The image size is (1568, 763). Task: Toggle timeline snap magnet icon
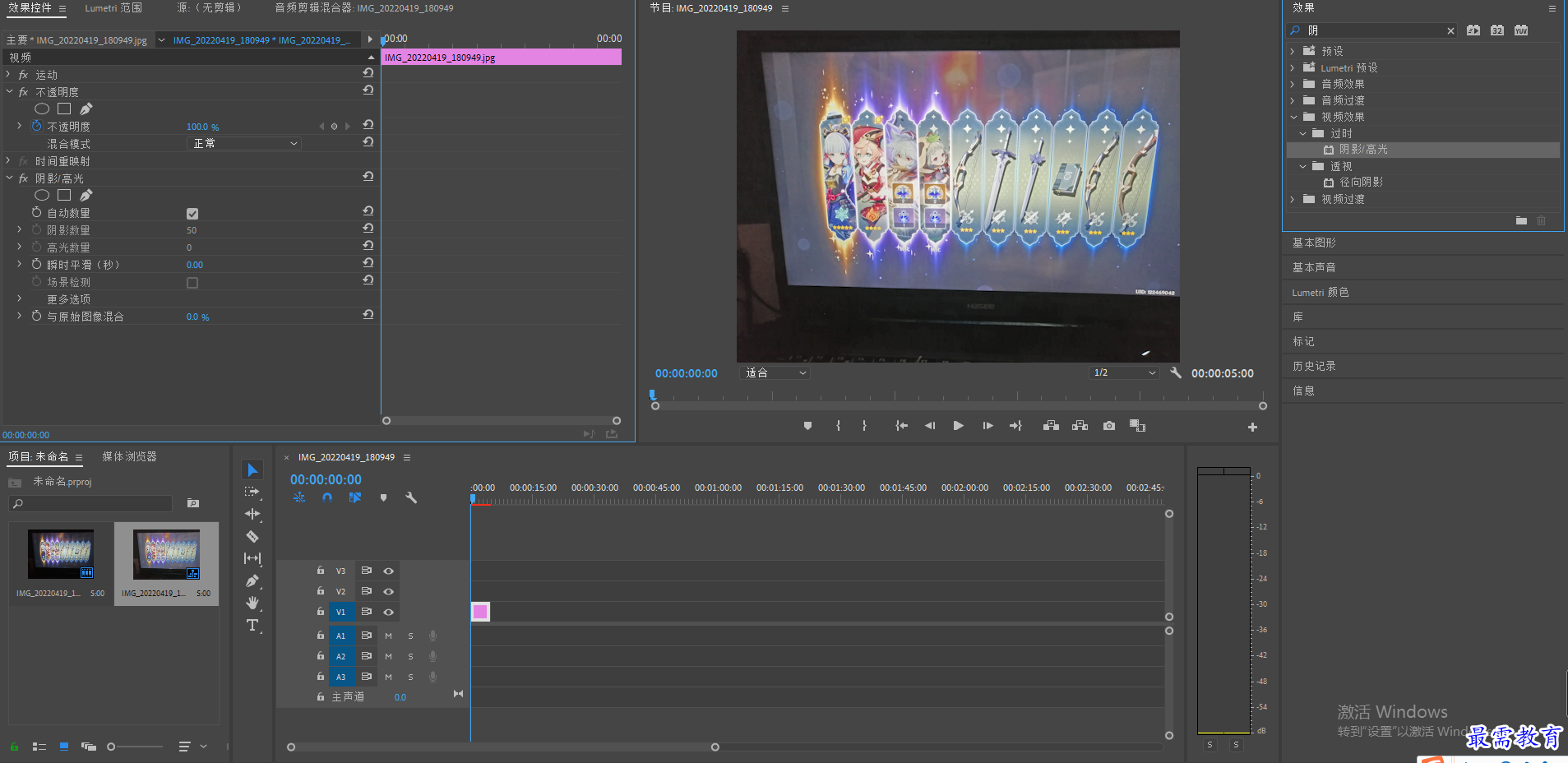pyautogui.click(x=327, y=497)
